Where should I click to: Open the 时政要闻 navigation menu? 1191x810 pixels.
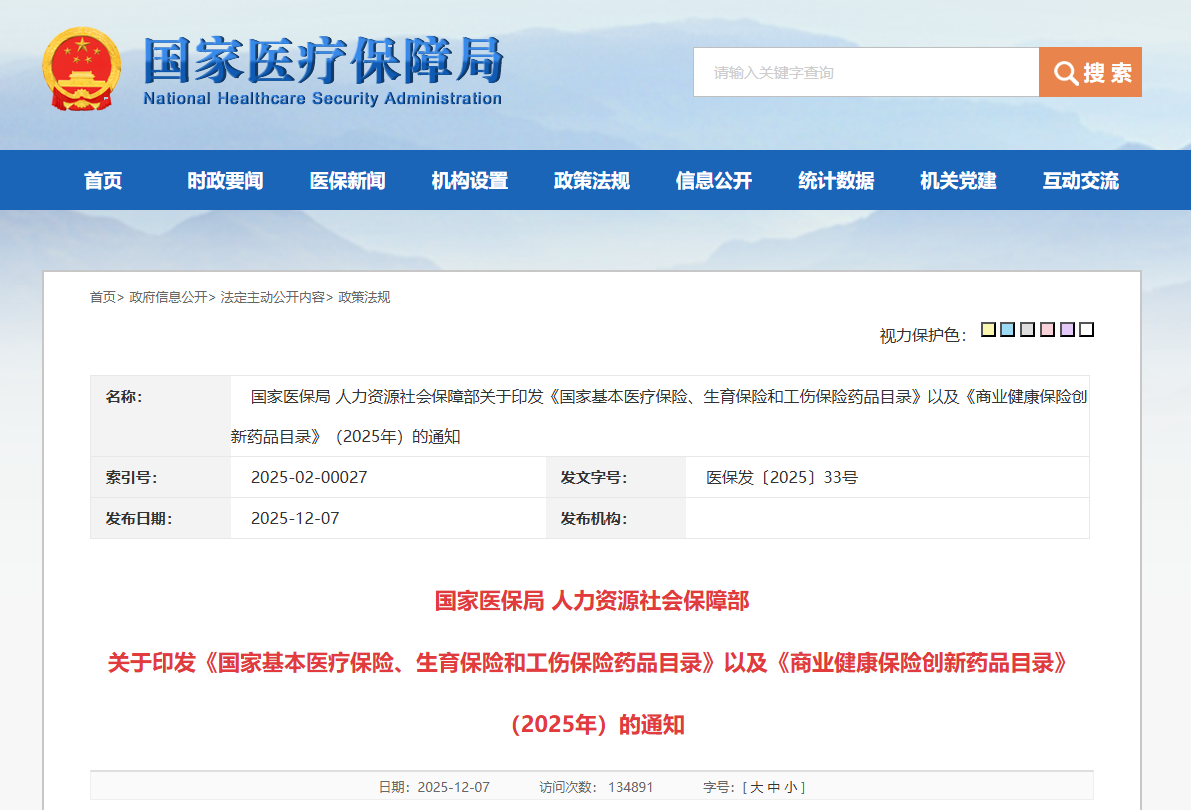pyautogui.click(x=225, y=180)
